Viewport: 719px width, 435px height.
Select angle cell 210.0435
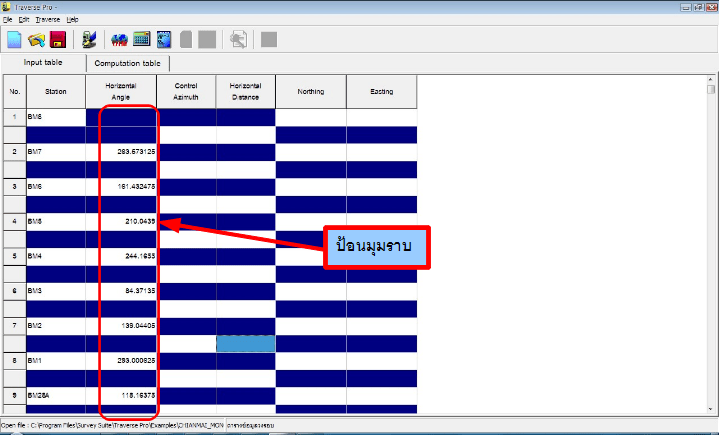coord(121,221)
